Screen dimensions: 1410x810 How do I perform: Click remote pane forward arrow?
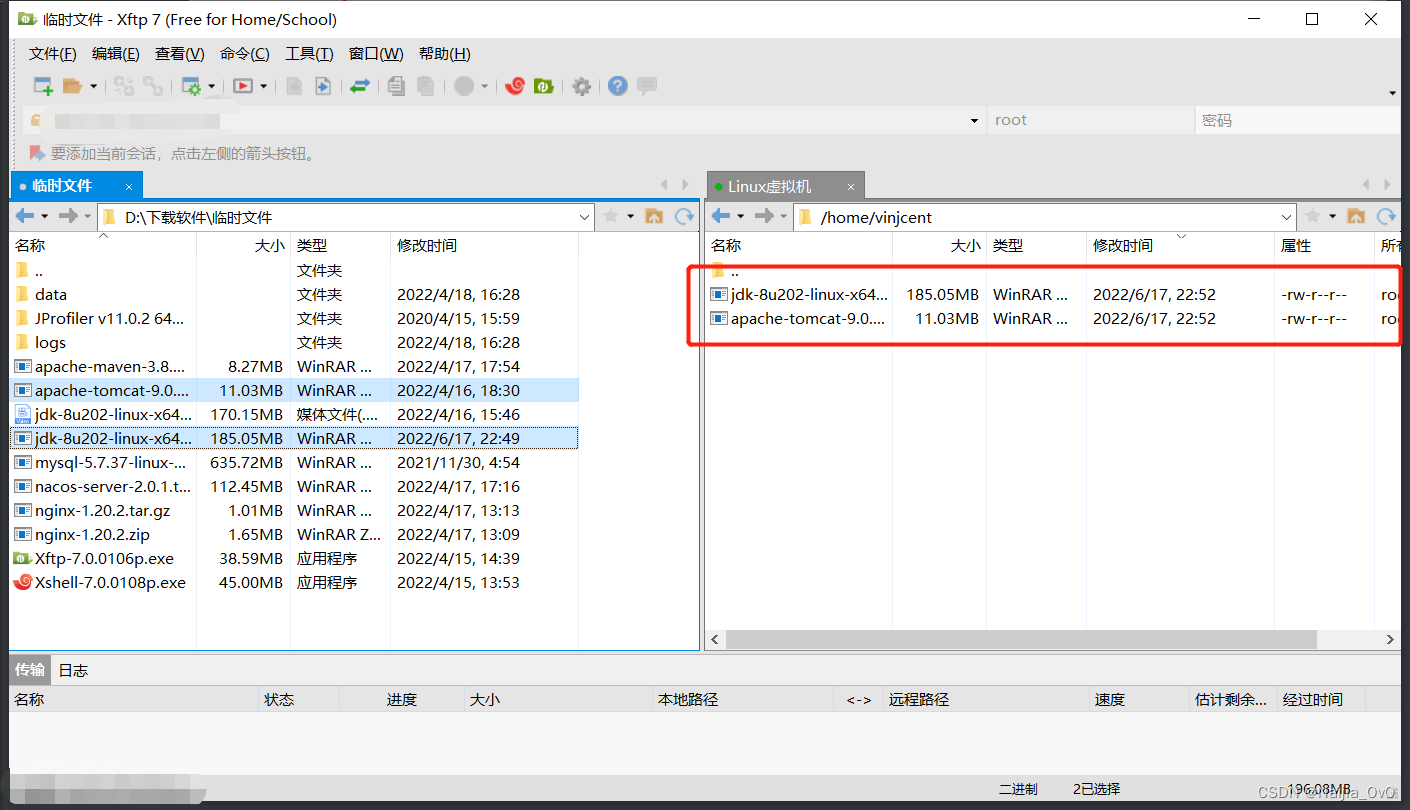764,216
